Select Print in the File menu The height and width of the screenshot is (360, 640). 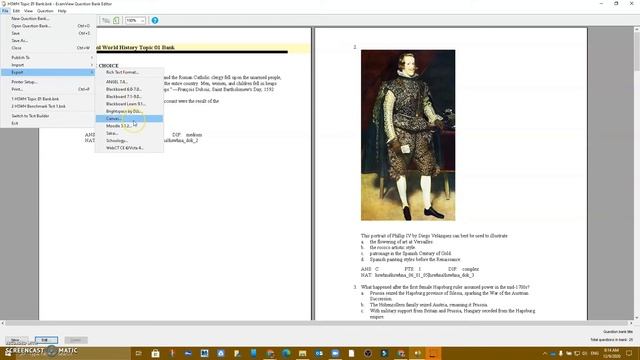[47, 89]
